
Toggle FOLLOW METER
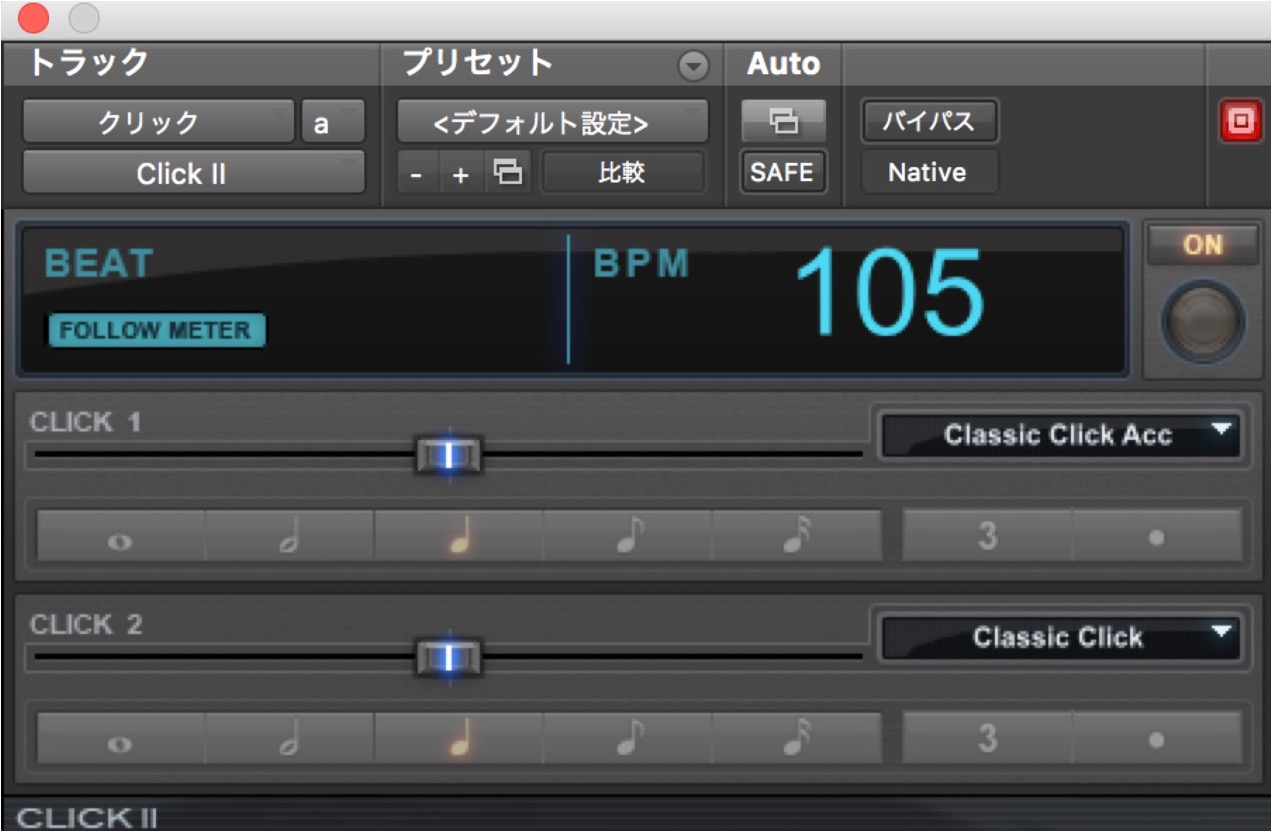157,330
